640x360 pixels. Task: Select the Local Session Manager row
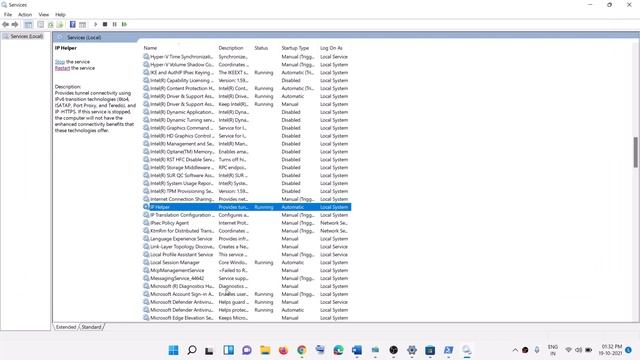[x=247, y=262]
